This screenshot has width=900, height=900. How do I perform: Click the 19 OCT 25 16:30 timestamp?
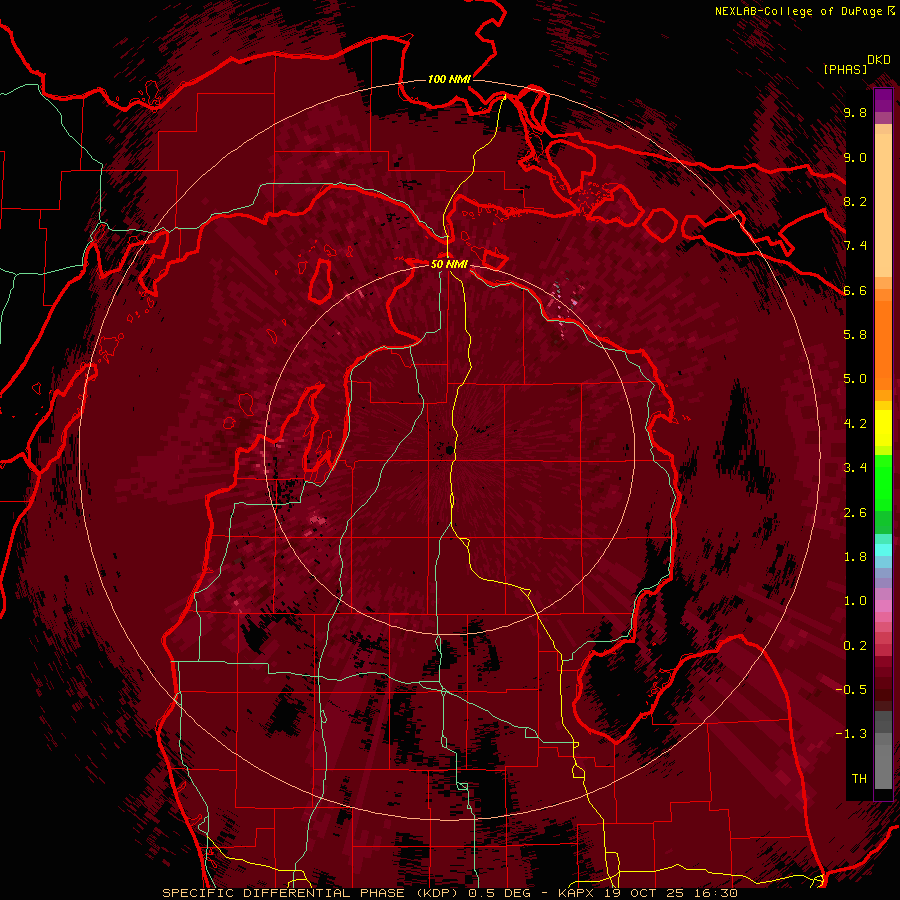[x=671, y=893]
